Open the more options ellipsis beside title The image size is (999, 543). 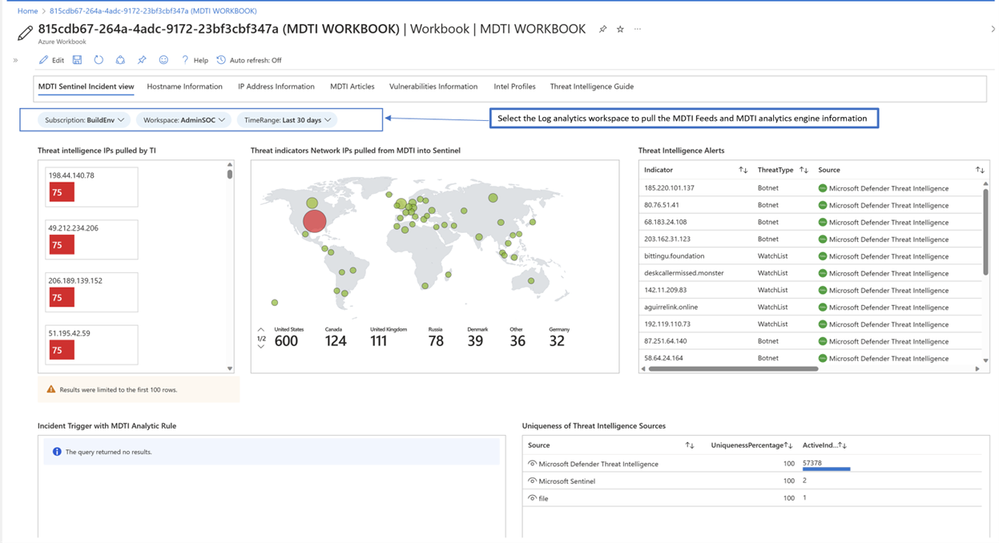pyautogui.click(x=638, y=30)
